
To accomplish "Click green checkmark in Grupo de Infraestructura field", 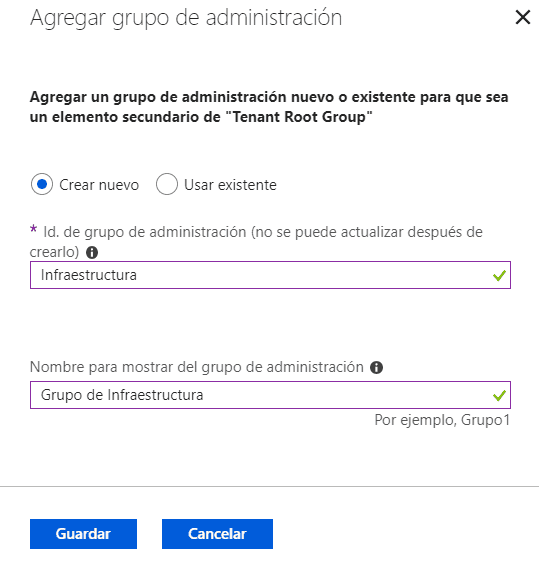I will pyautogui.click(x=499, y=395).
